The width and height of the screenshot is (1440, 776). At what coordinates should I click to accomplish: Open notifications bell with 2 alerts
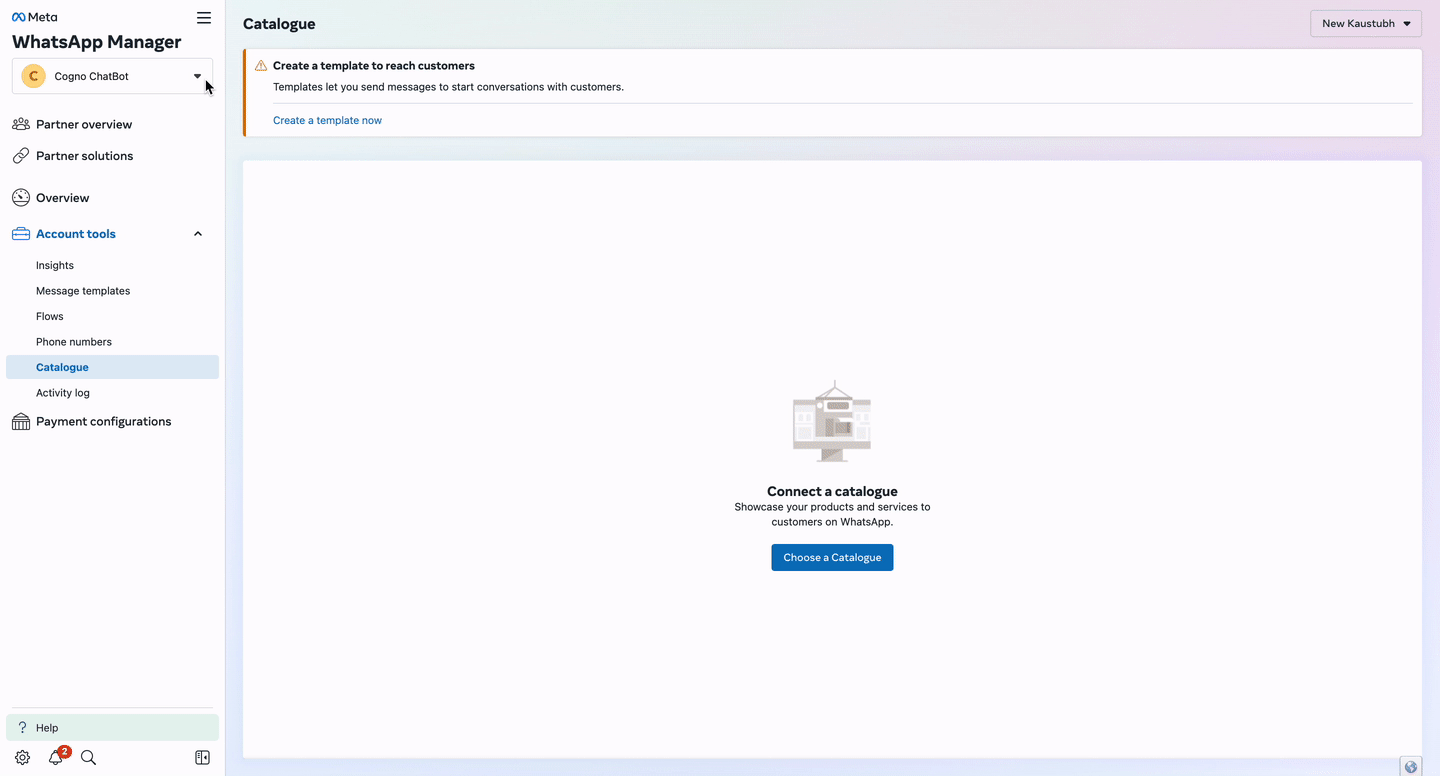click(57, 757)
